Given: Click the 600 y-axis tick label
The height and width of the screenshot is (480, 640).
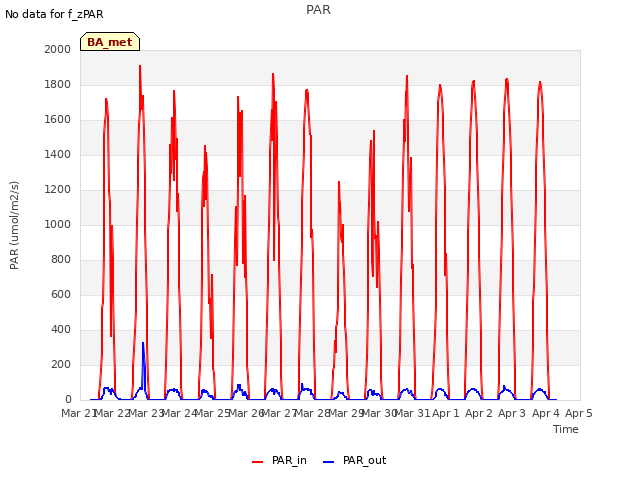Looking at the screenshot, I should click(x=61, y=295).
